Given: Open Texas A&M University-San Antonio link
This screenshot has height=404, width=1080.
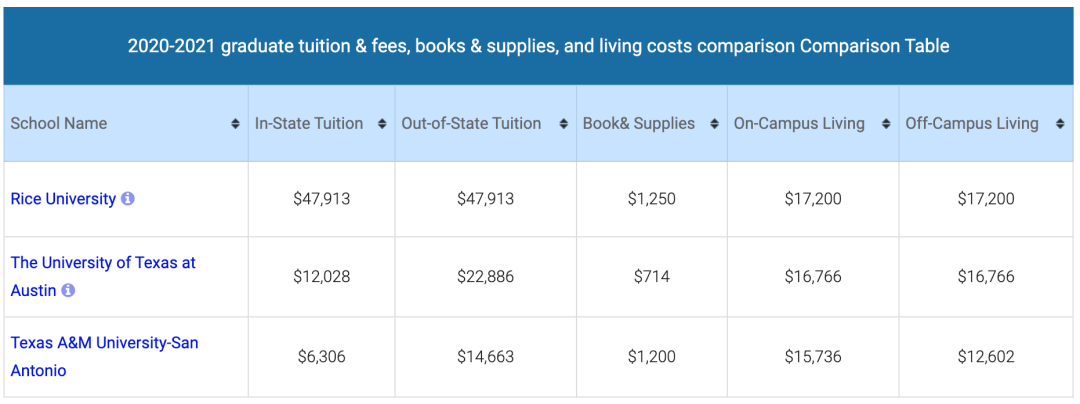Looking at the screenshot, I should (105, 357).
